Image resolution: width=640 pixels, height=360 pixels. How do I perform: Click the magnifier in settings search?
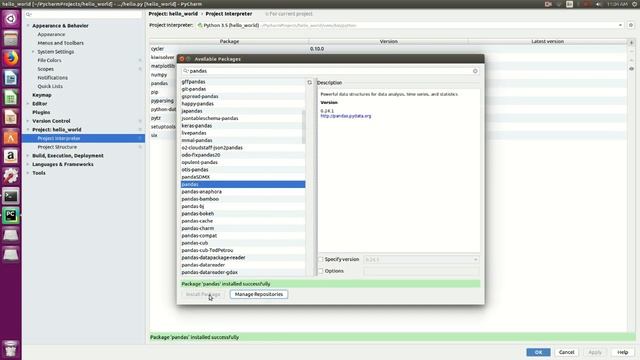[28, 14]
